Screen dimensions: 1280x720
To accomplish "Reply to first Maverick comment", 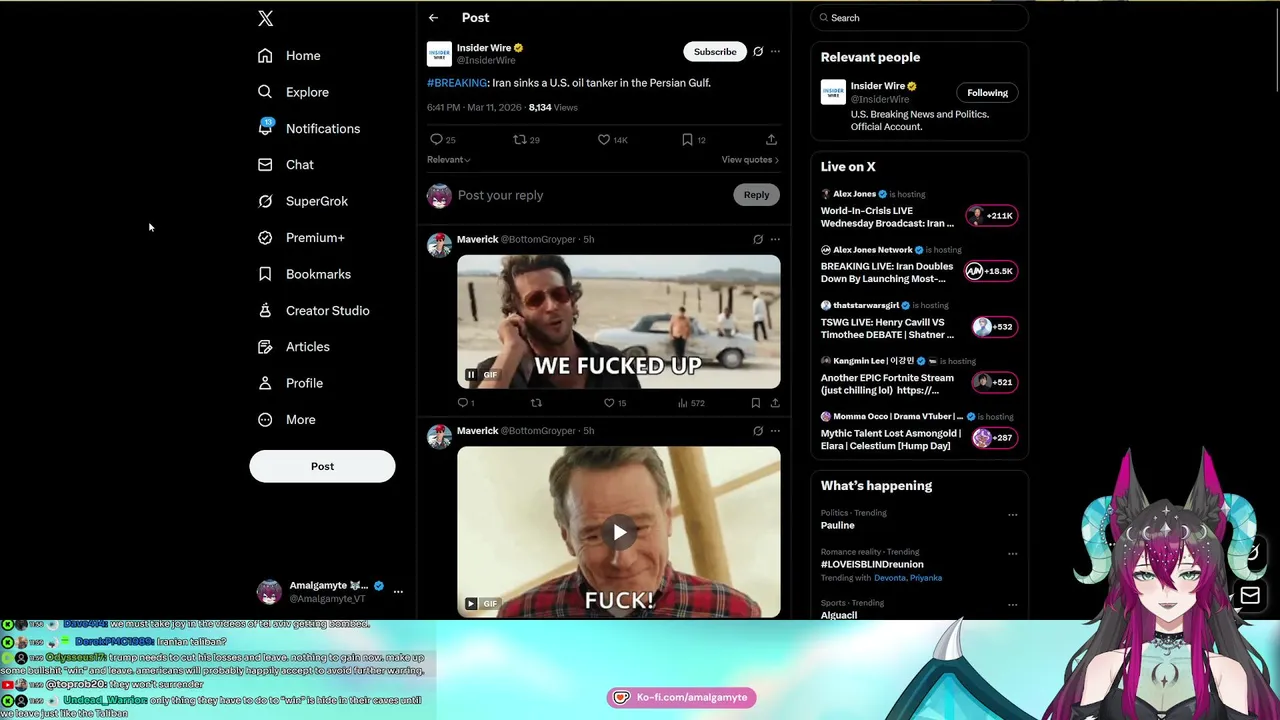I will tap(463, 403).
